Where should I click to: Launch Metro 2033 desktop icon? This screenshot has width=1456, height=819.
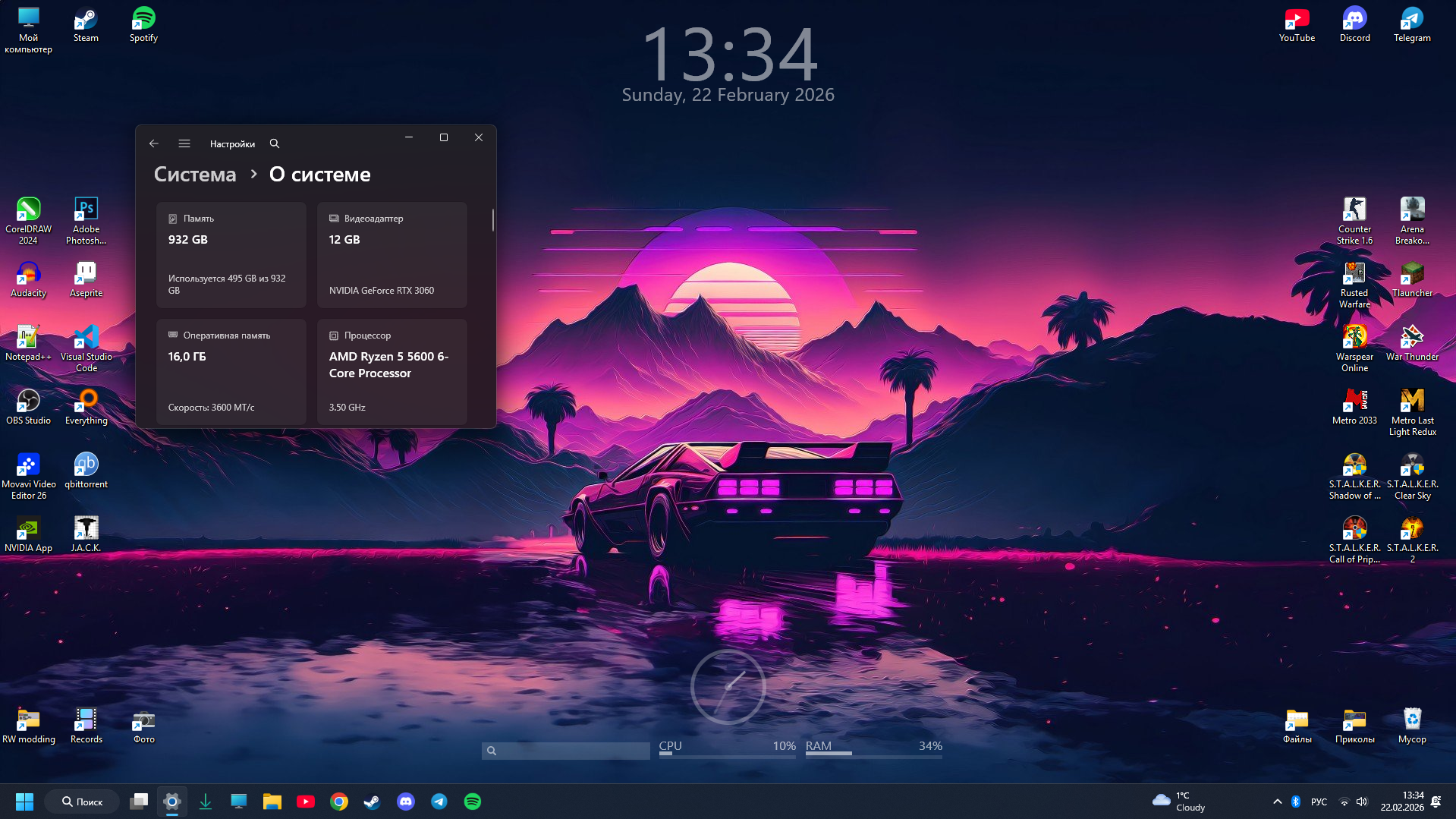pyautogui.click(x=1354, y=407)
